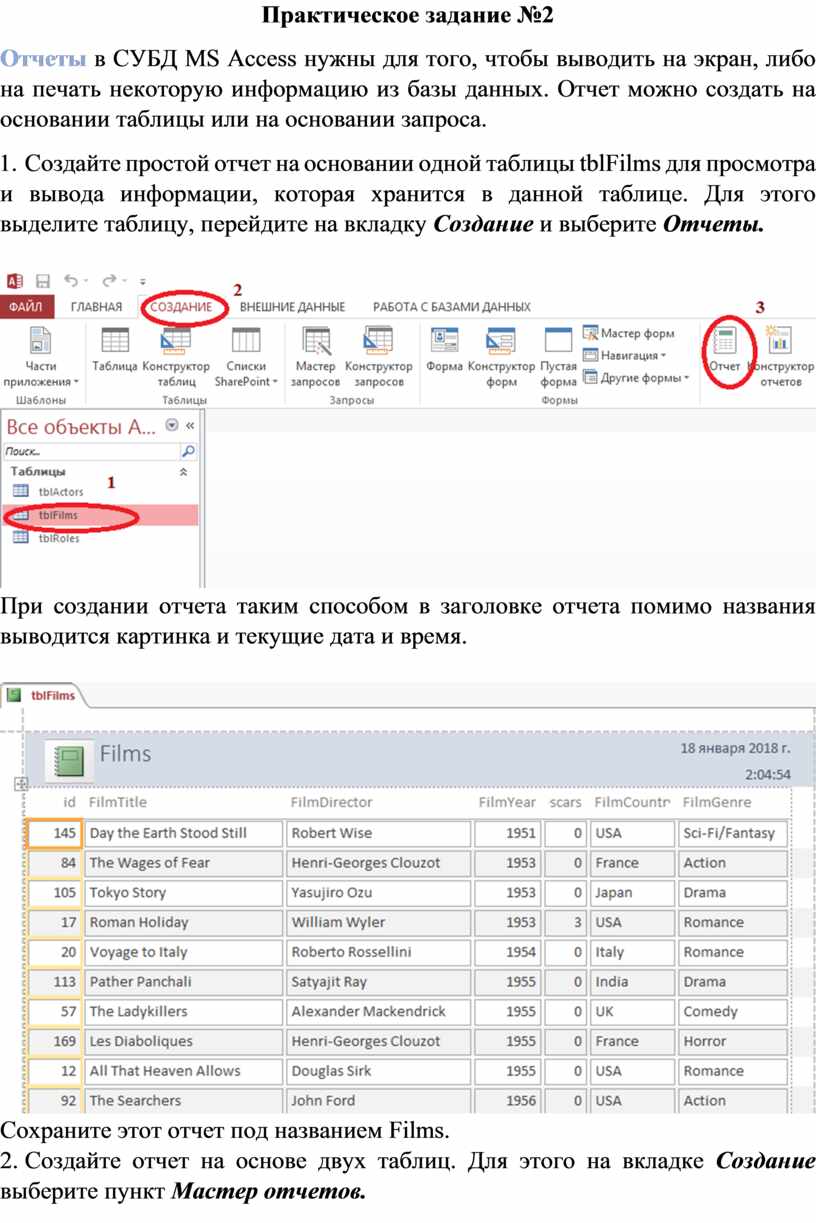The width and height of the screenshot is (816, 1223).
Task: Switch to the ГЛАВНАЯ ribbon tab
Action: point(96,307)
